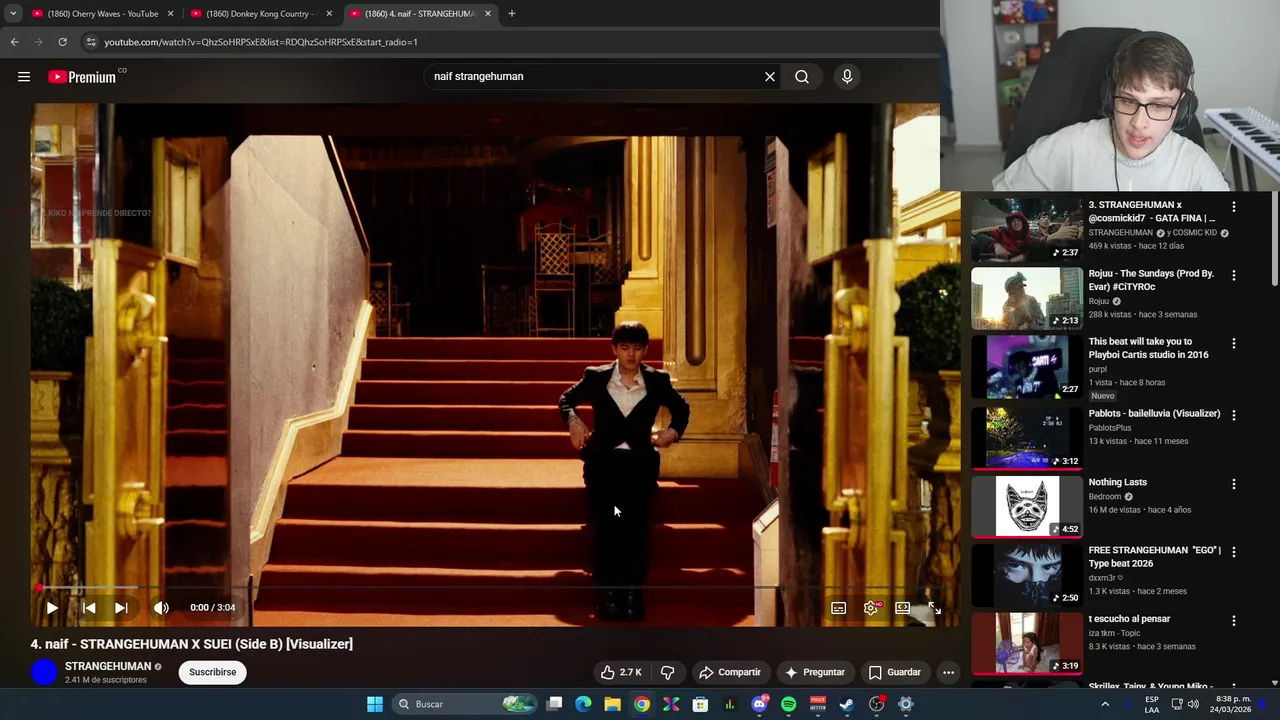Show hidden system tray icons chevron
Image resolution: width=1280 pixels, height=720 pixels.
pyautogui.click(x=1105, y=704)
